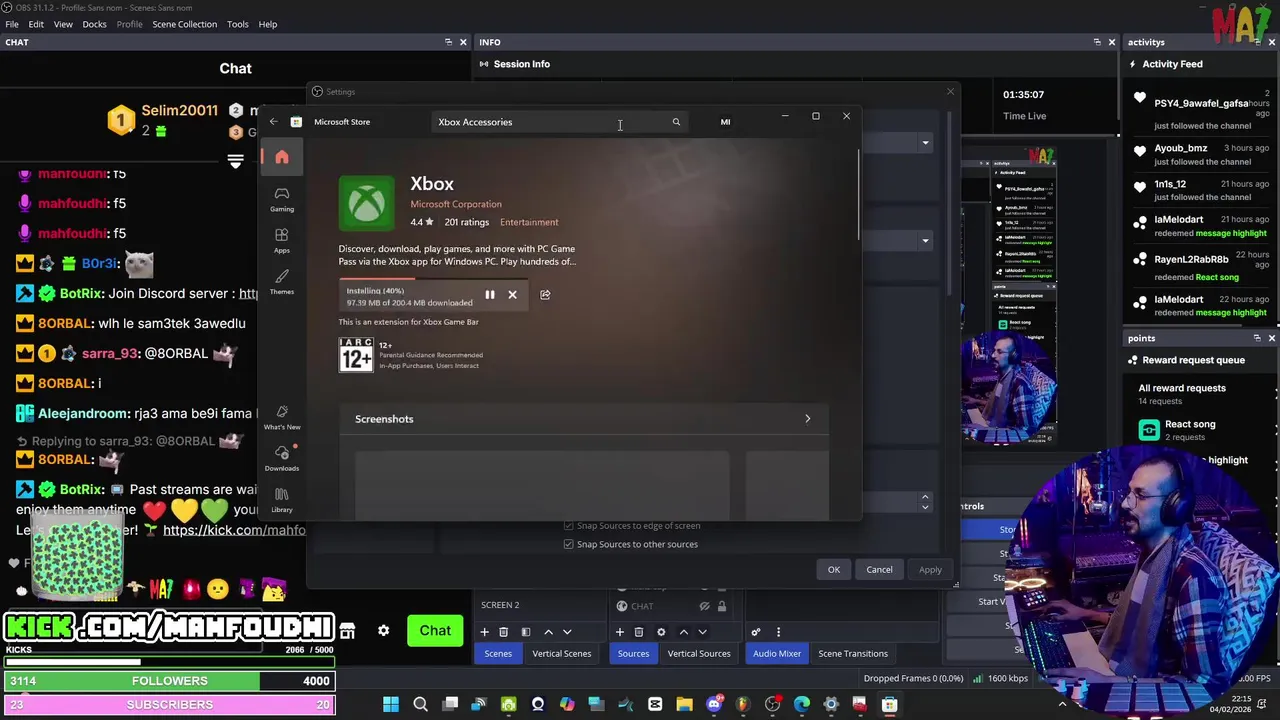This screenshot has height=720, width=1280.
Task: Pause the Xbox app download
Action: [490, 295]
